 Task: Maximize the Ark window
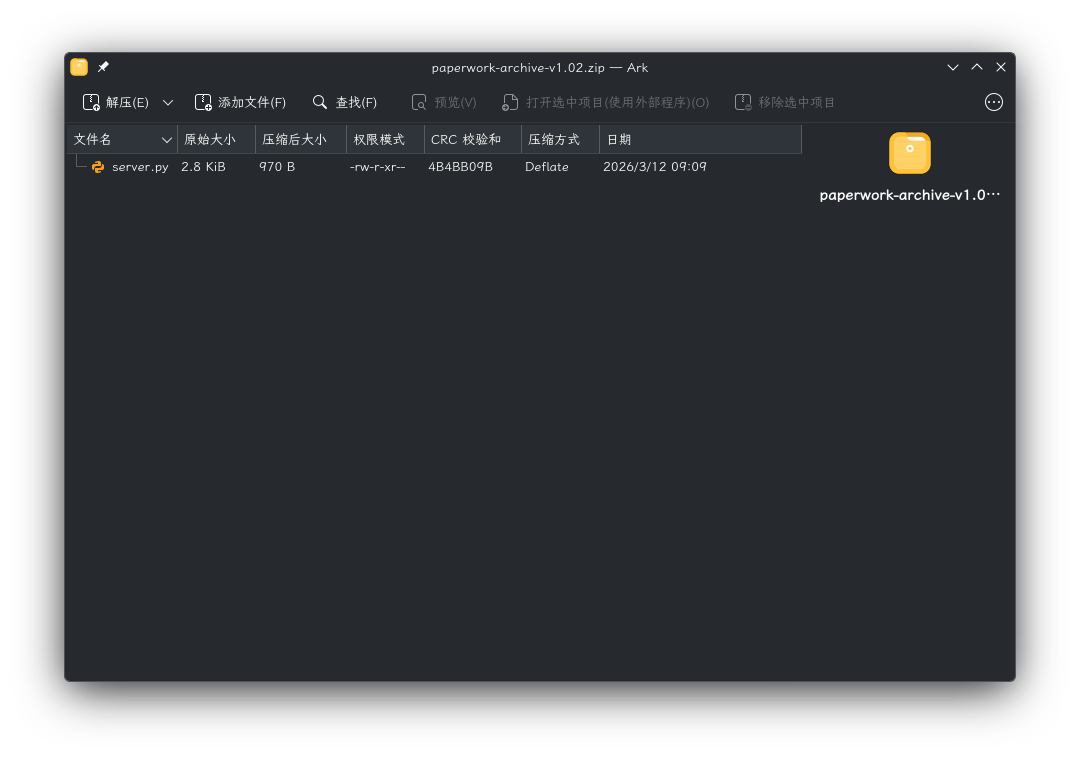pyautogui.click(x=977, y=67)
